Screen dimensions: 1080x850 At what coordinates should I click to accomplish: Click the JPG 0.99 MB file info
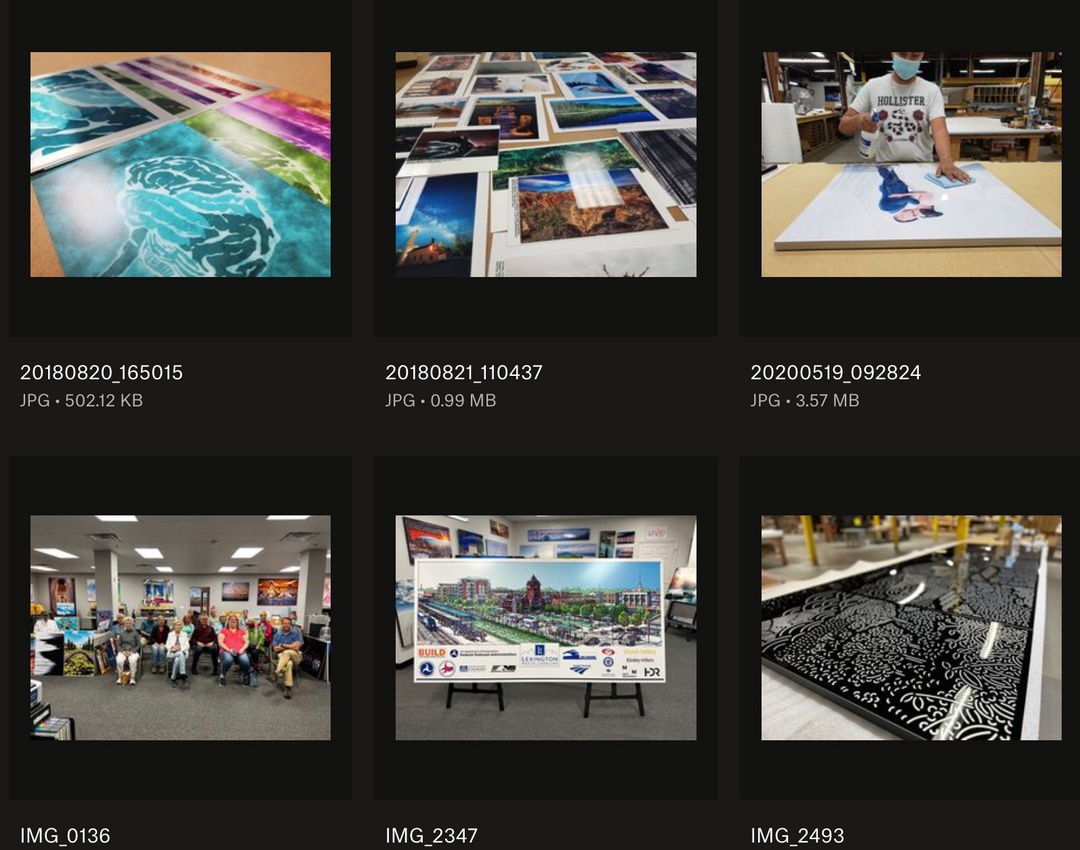440,400
